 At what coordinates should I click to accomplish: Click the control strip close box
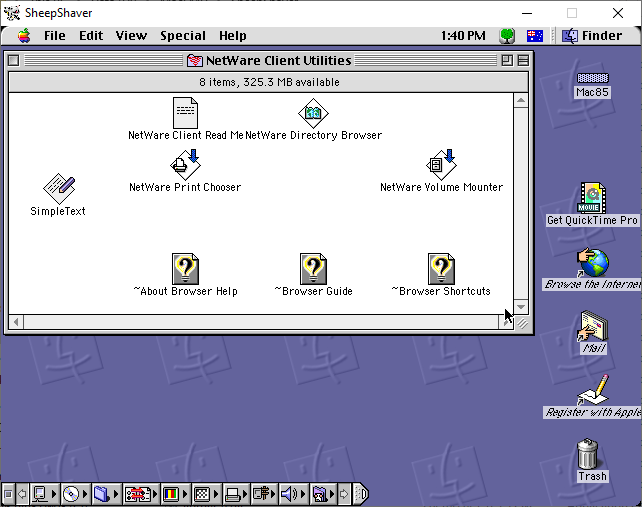8,494
